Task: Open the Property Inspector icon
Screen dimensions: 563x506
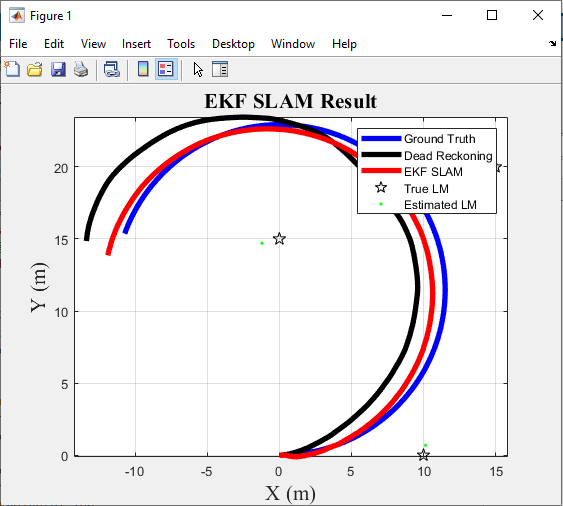Action: coord(220,69)
